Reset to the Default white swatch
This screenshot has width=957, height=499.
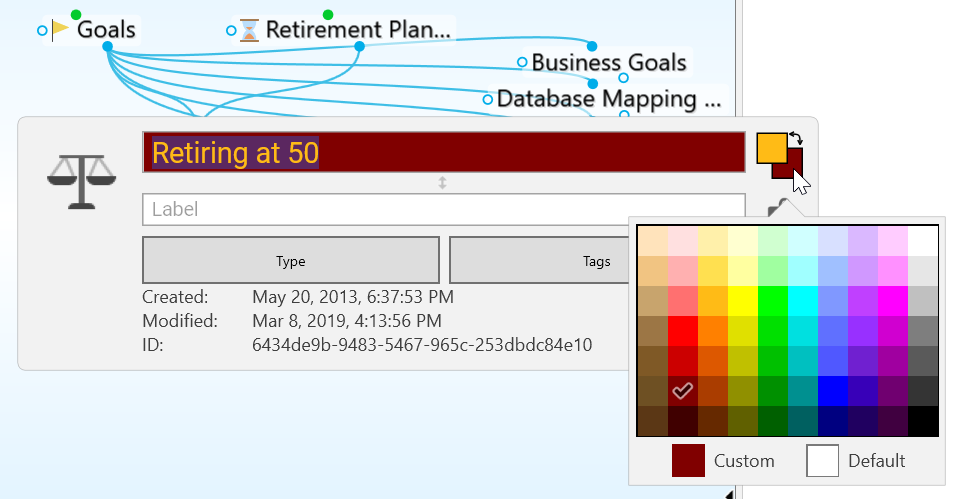pos(823,461)
